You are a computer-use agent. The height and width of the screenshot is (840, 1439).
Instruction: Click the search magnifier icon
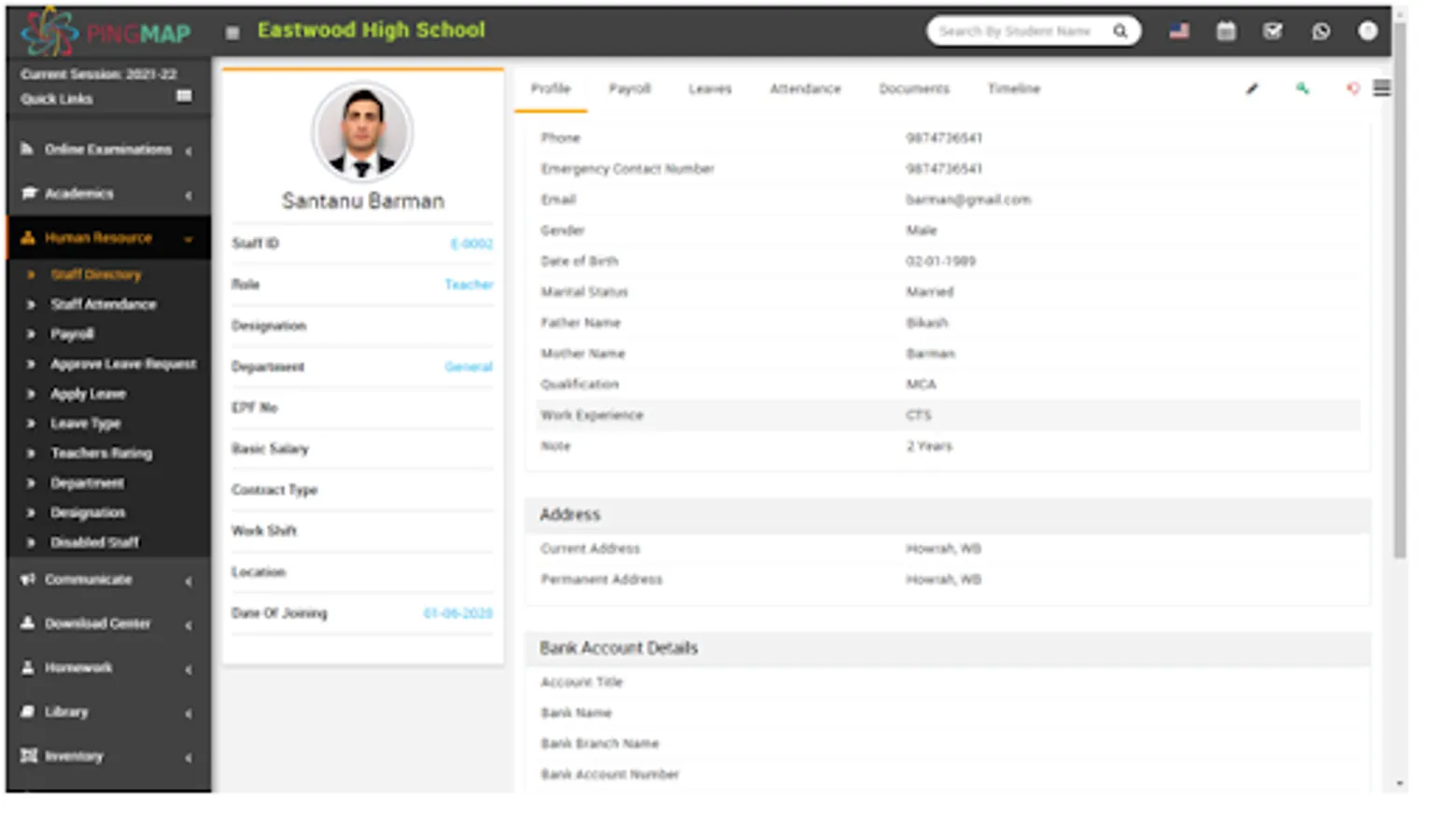pyautogui.click(x=1120, y=31)
